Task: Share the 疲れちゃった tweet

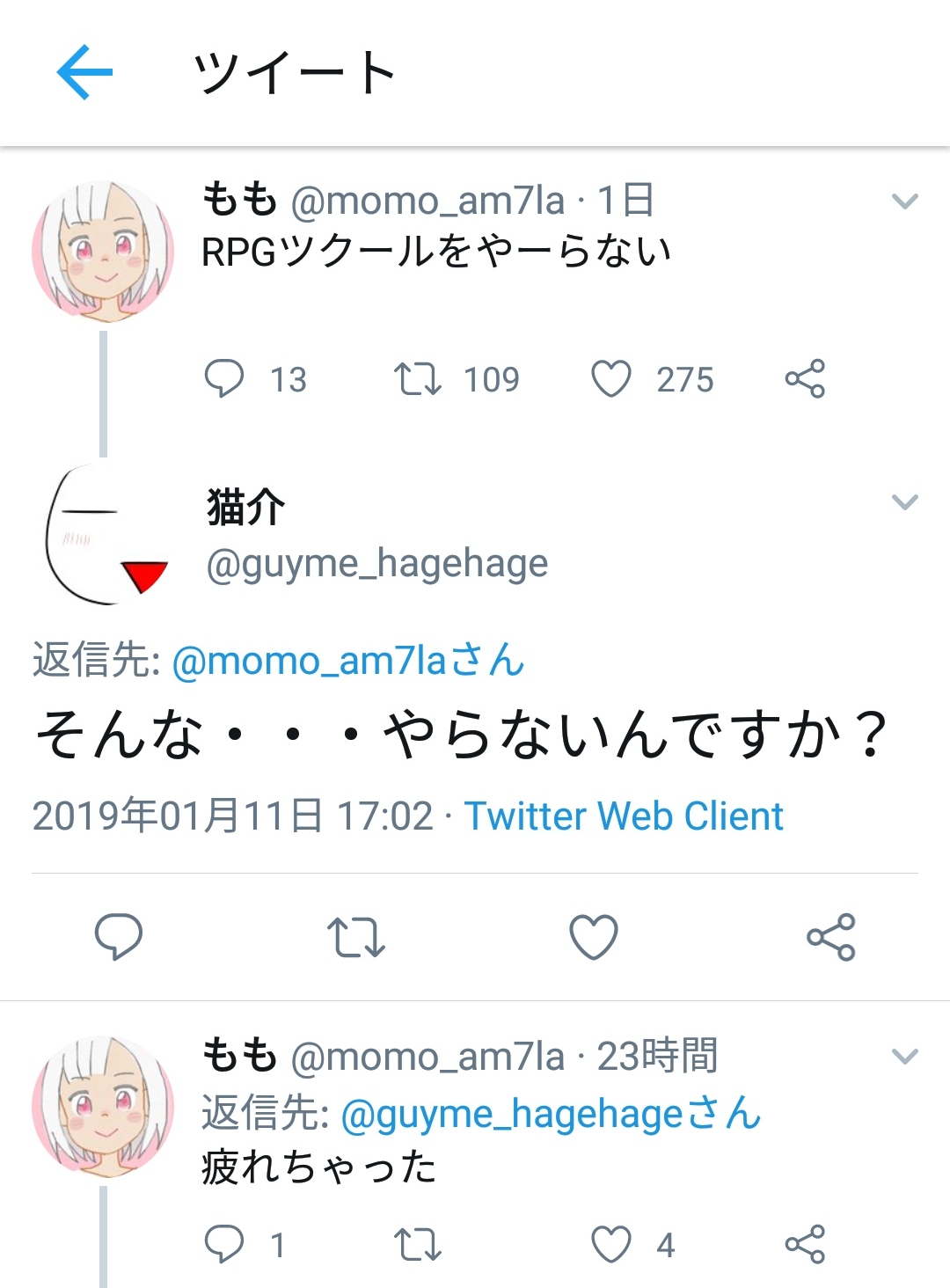Action: pos(805,1244)
